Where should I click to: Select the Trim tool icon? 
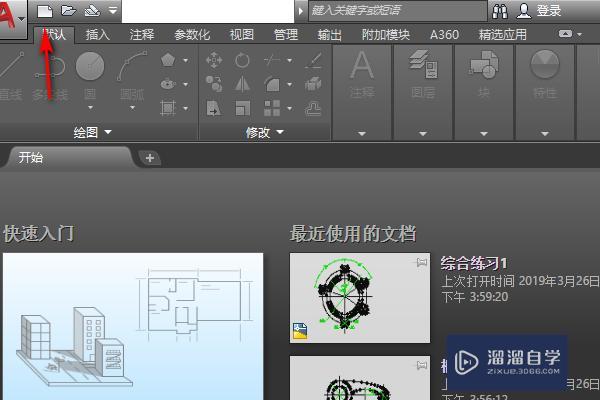coord(272,60)
